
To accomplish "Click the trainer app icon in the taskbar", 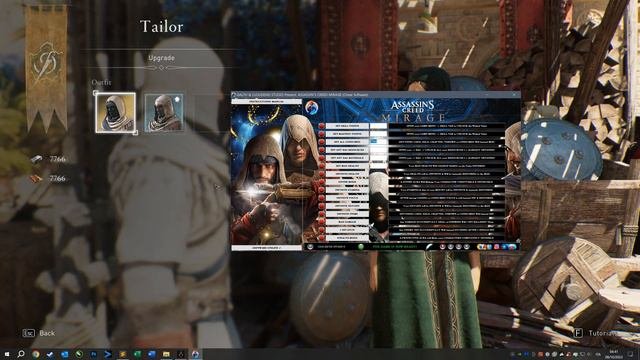I will coord(196,354).
